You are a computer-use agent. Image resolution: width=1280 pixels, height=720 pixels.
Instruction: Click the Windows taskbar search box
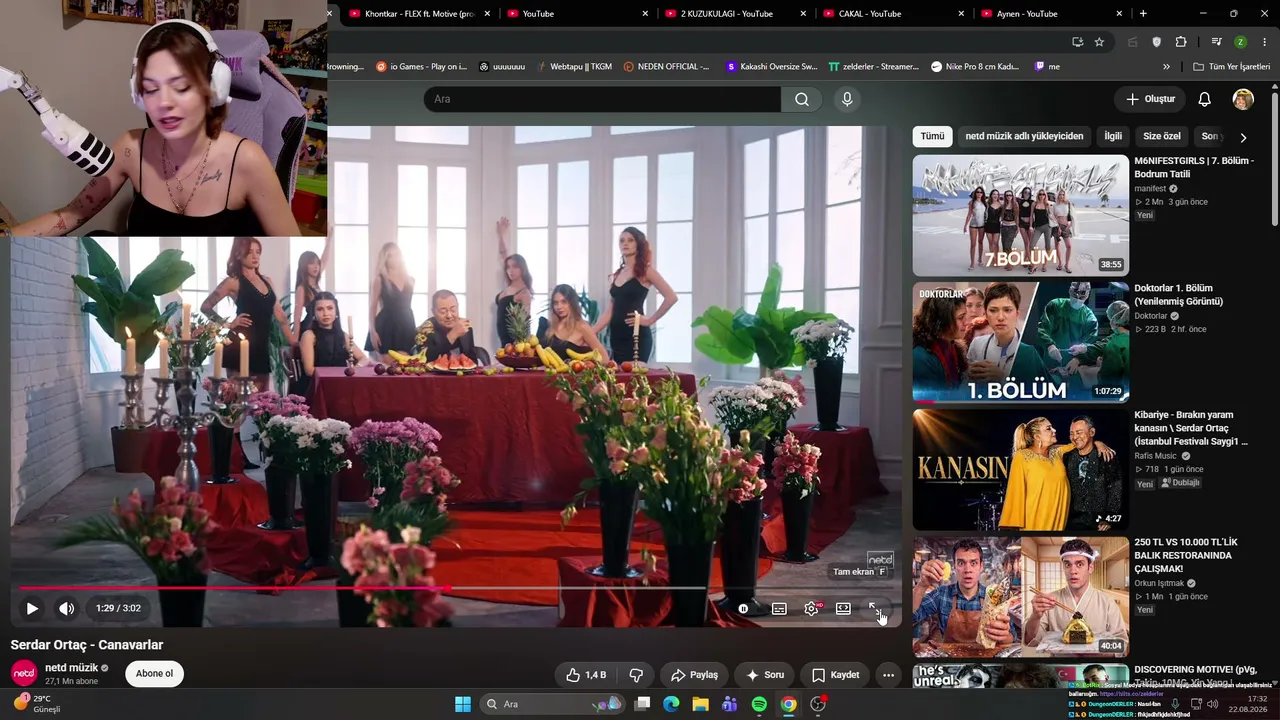point(550,704)
